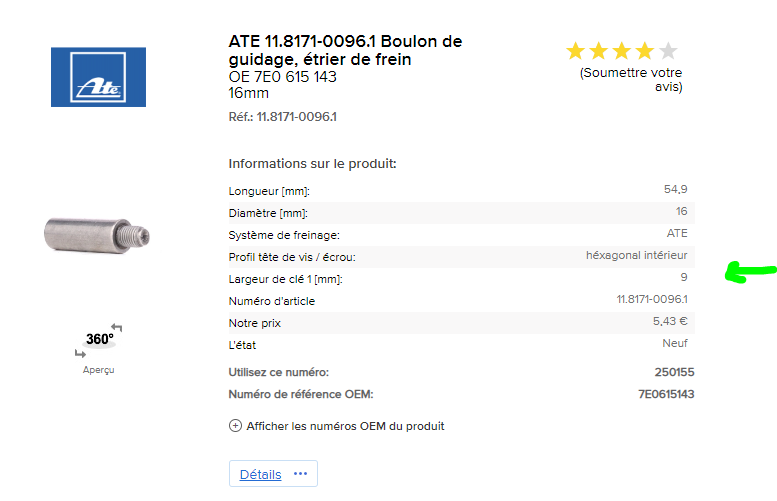Click the fifth grey rating star
Image resolution: width=777 pixels, height=501 pixels.
point(667,51)
